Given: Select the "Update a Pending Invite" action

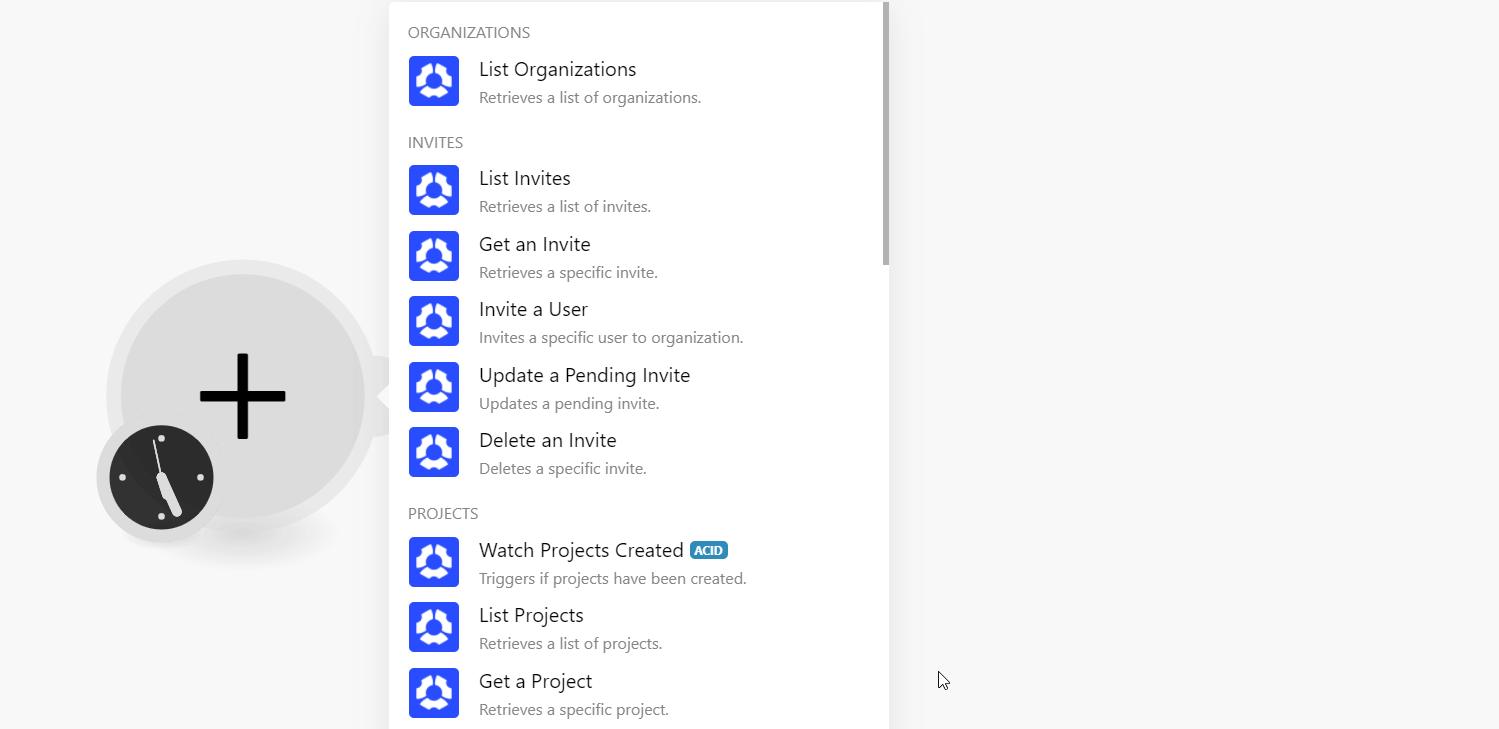Looking at the screenshot, I should 584,375.
